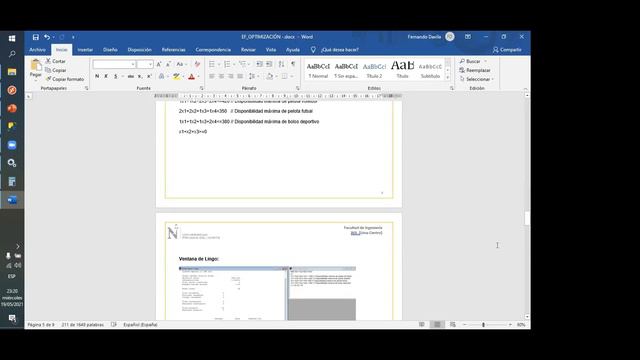The height and width of the screenshot is (360, 640).
Task: Expand the bullets list dropdown
Action: 219,64
